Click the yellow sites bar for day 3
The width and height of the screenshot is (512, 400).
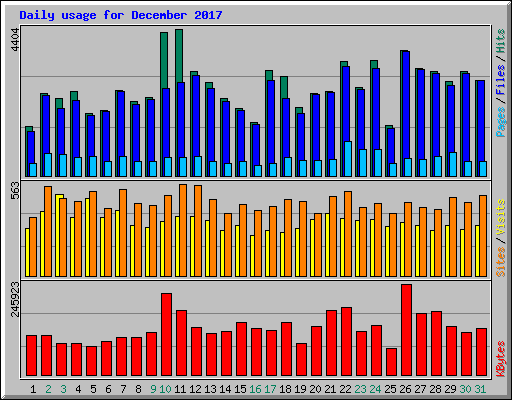[x=58, y=235]
